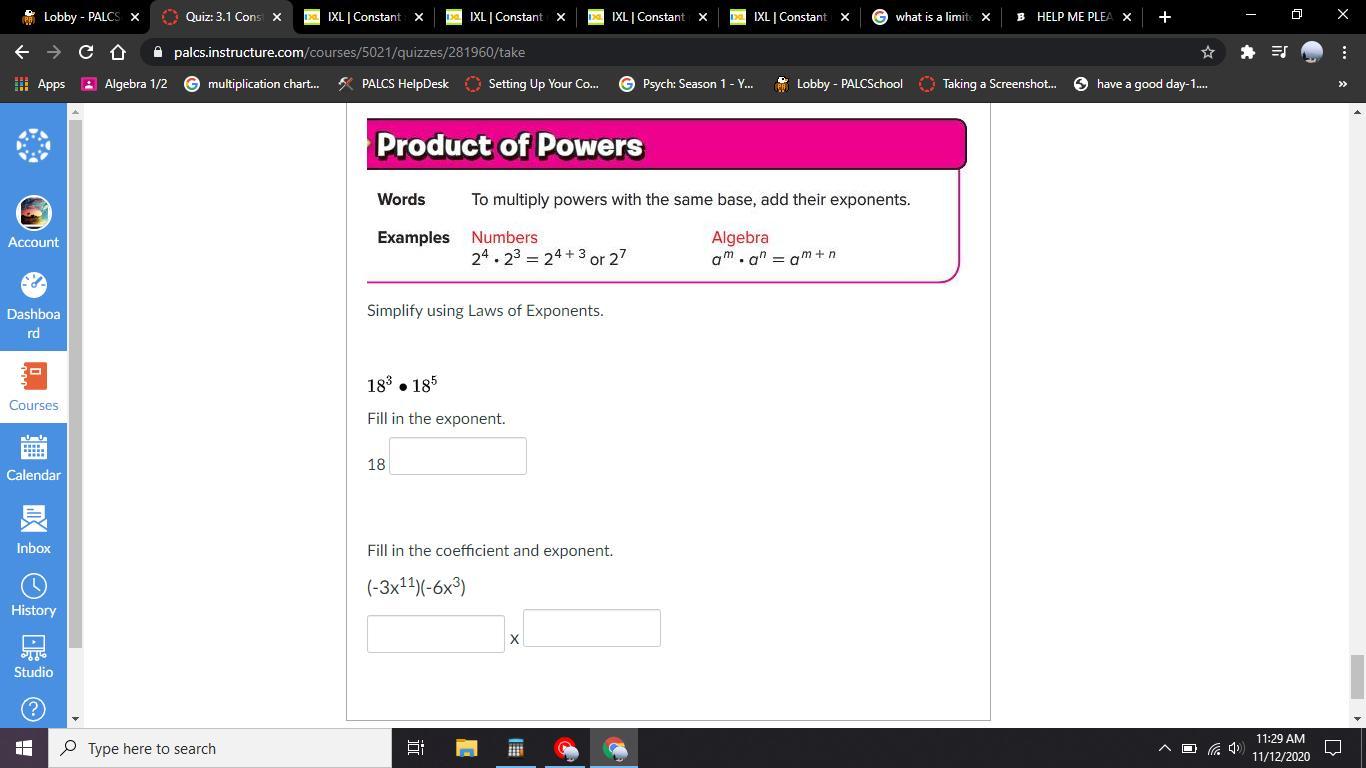This screenshot has height=768, width=1366.
Task: Open Calculator from the Windows taskbar
Action: 515,748
